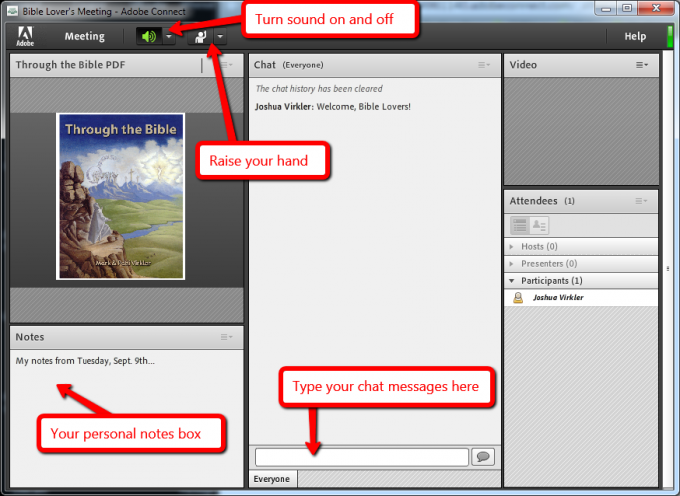Click the Adobe Connect title bar app icon
The width and height of the screenshot is (680, 496).
12,11
